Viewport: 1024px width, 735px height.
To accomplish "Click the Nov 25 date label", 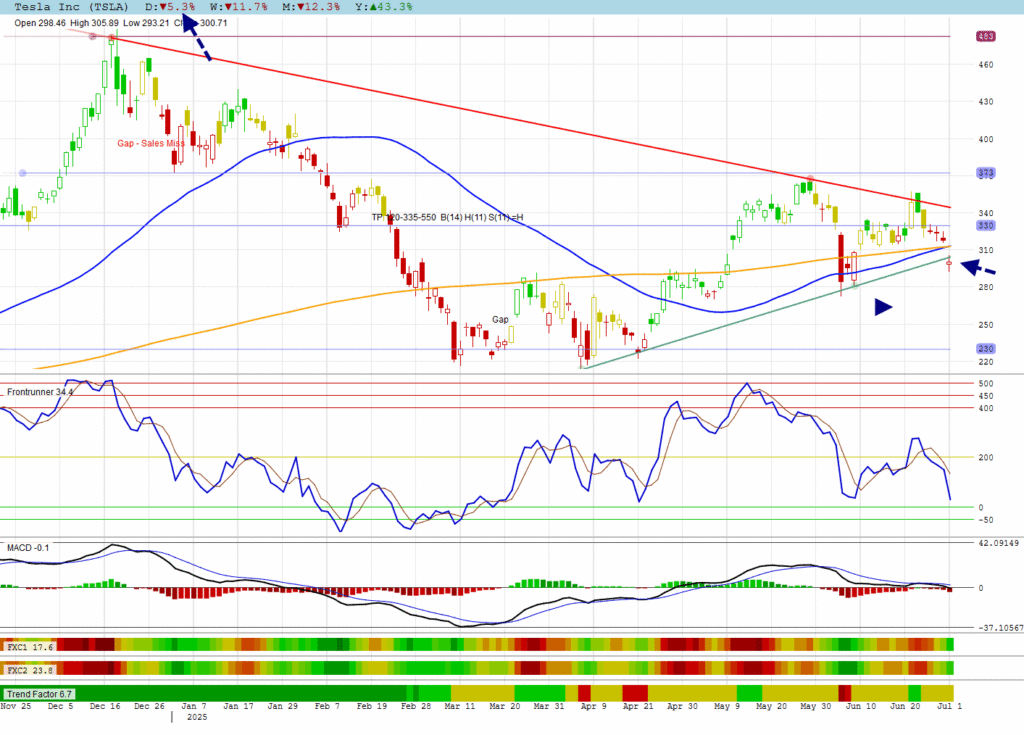I will pyautogui.click(x=16, y=706).
